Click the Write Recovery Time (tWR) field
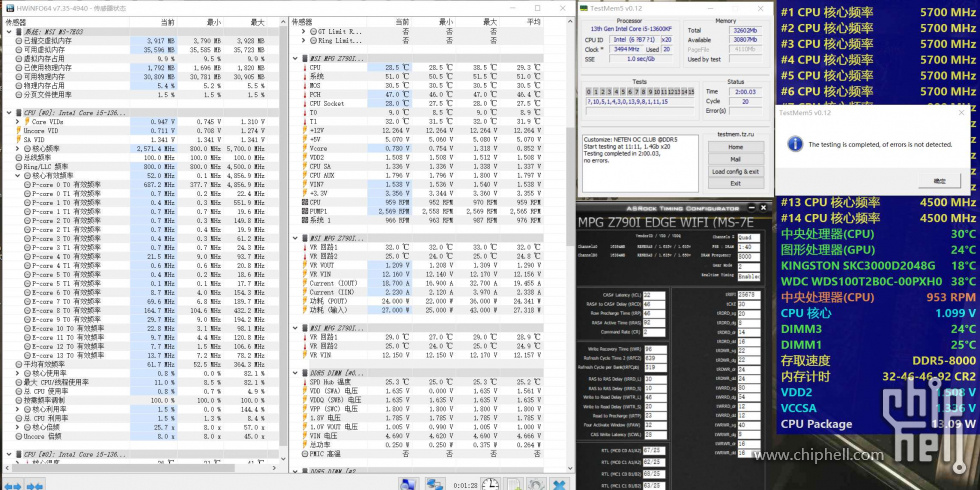The height and width of the screenshot is (490, 980). click(x=654, y=349)
